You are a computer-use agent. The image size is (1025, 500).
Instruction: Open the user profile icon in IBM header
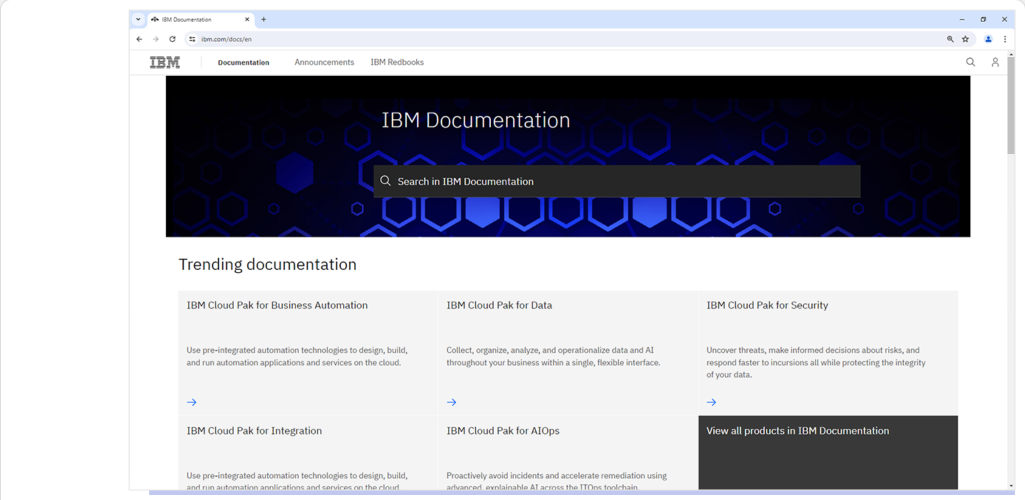[995, 62]
